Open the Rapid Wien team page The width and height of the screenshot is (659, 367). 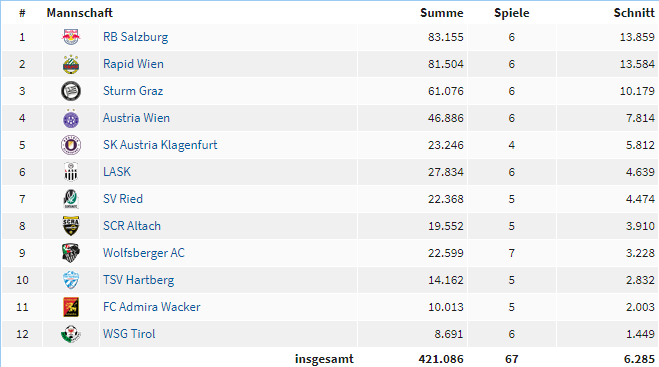(133, 64)
